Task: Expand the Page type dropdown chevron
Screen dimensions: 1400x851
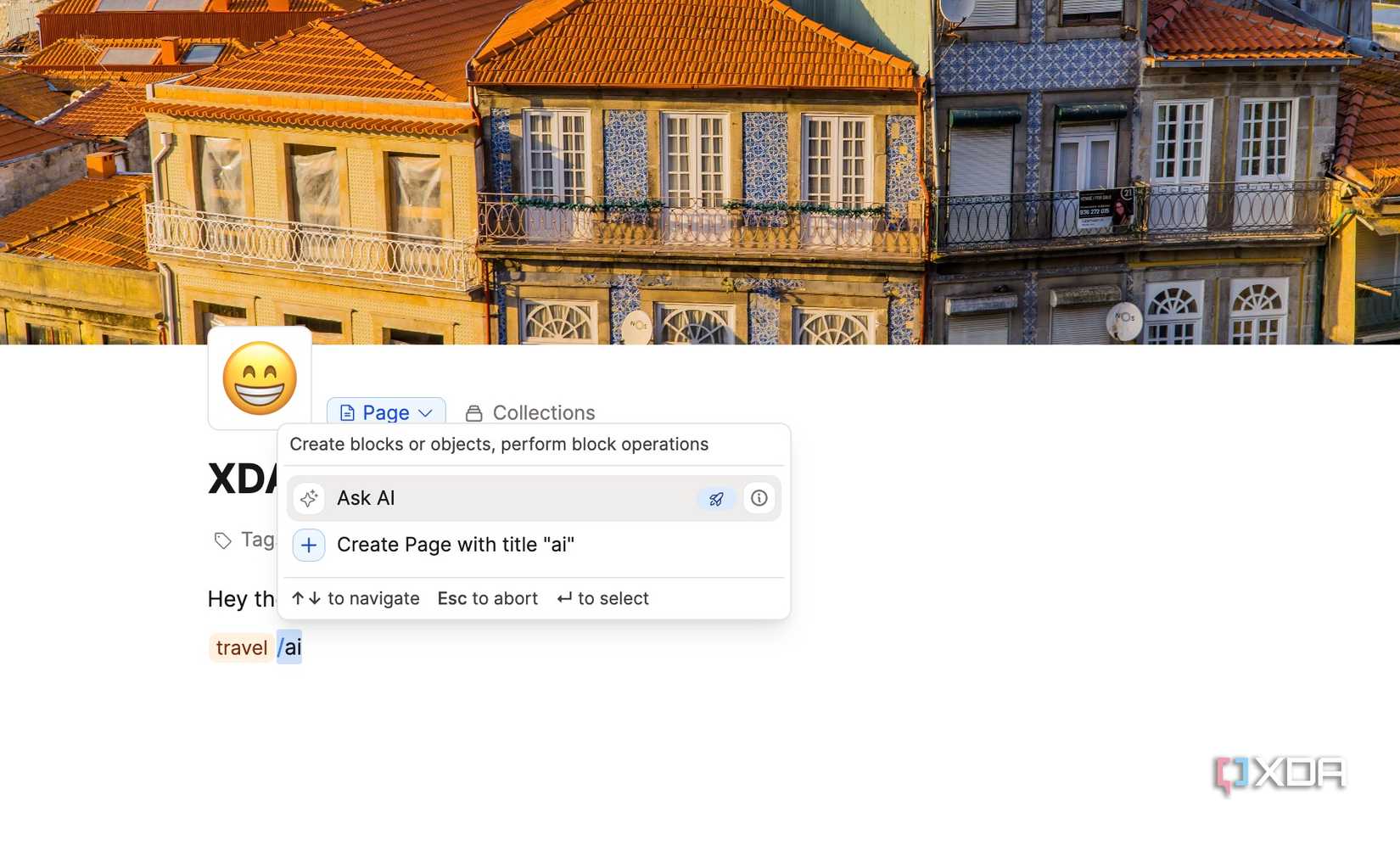Action: (x=426, y=413)
